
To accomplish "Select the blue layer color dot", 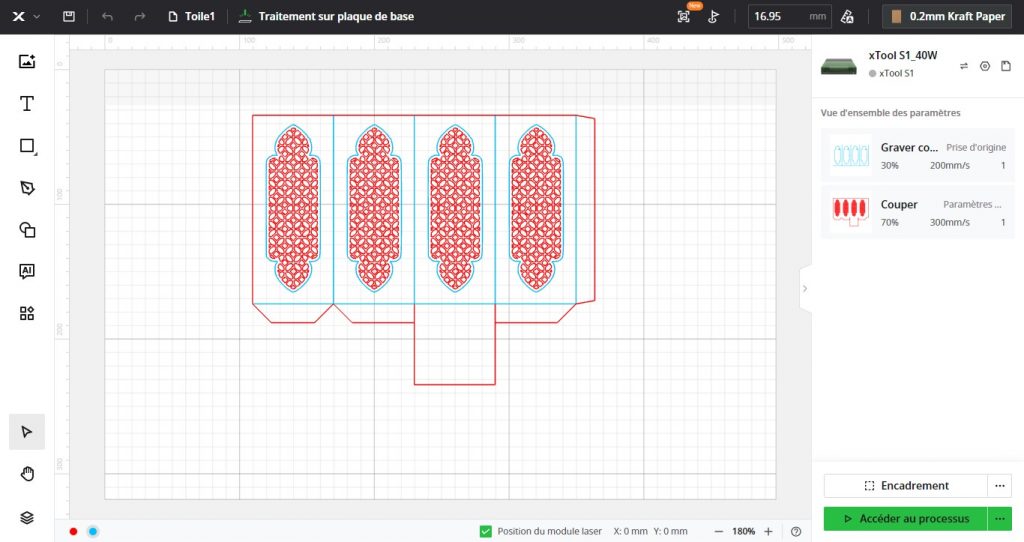I will (92, 531).
